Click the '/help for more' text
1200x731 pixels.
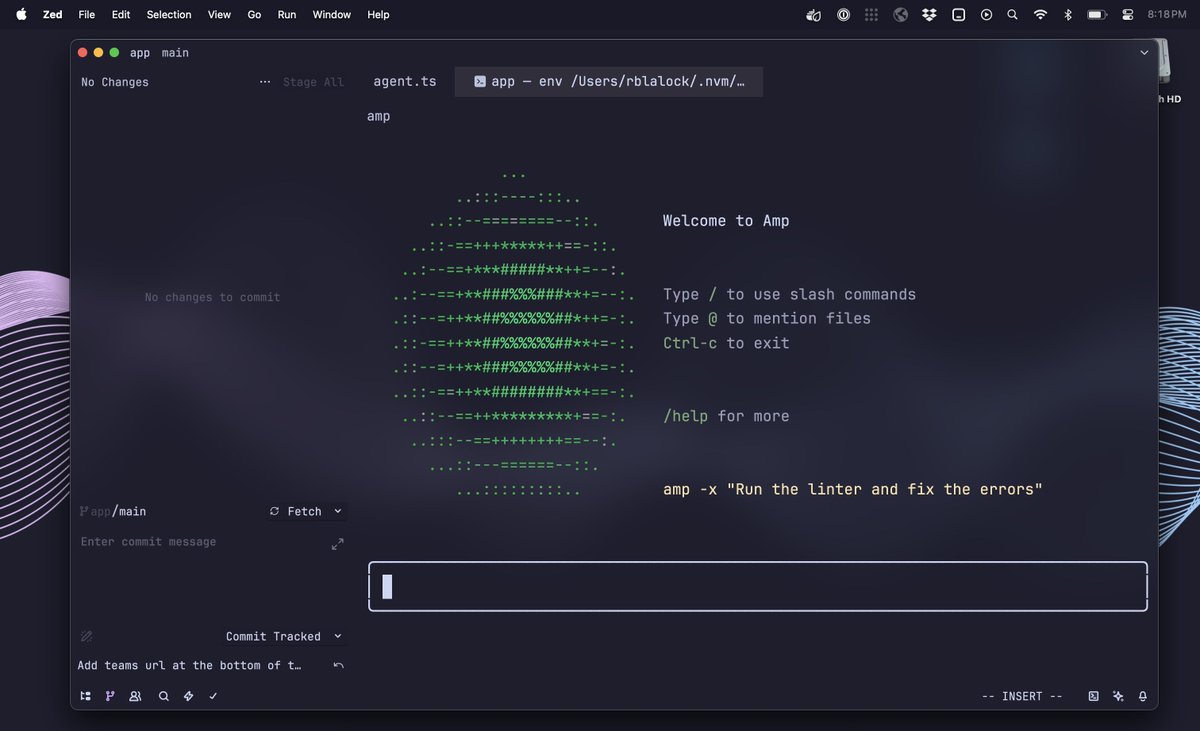coord(726,416)
